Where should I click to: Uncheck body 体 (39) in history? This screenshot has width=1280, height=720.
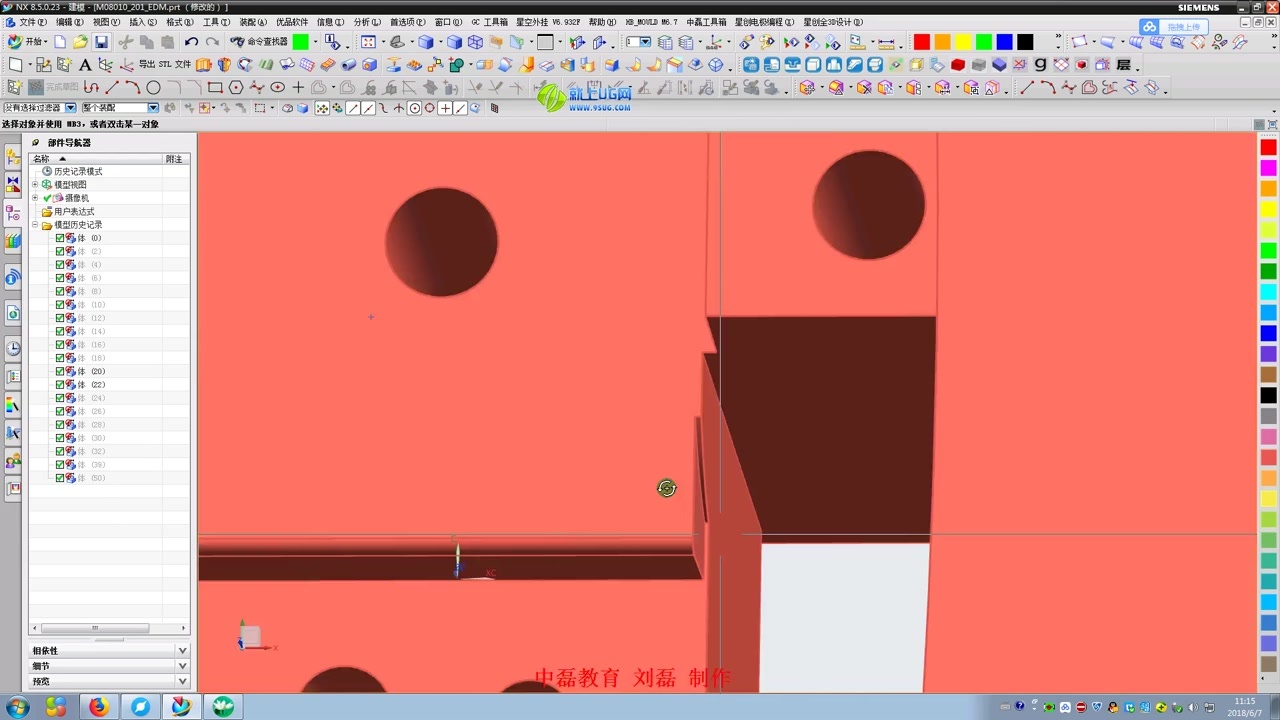click(x=60, y=465)
